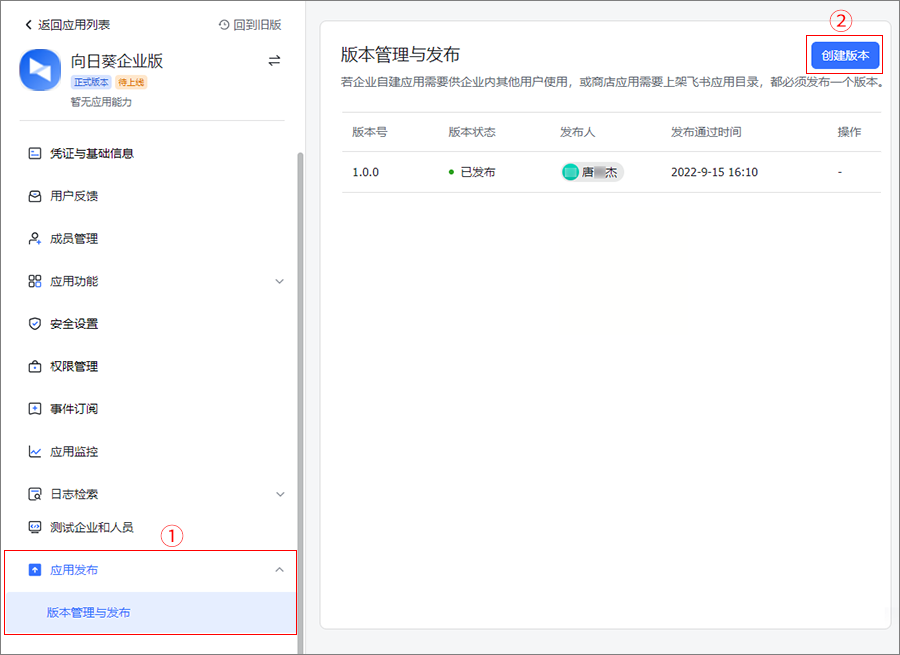Click the 事件订阅 icon
900x655 pixels.
pyautogui.click(x=35, y=409)
